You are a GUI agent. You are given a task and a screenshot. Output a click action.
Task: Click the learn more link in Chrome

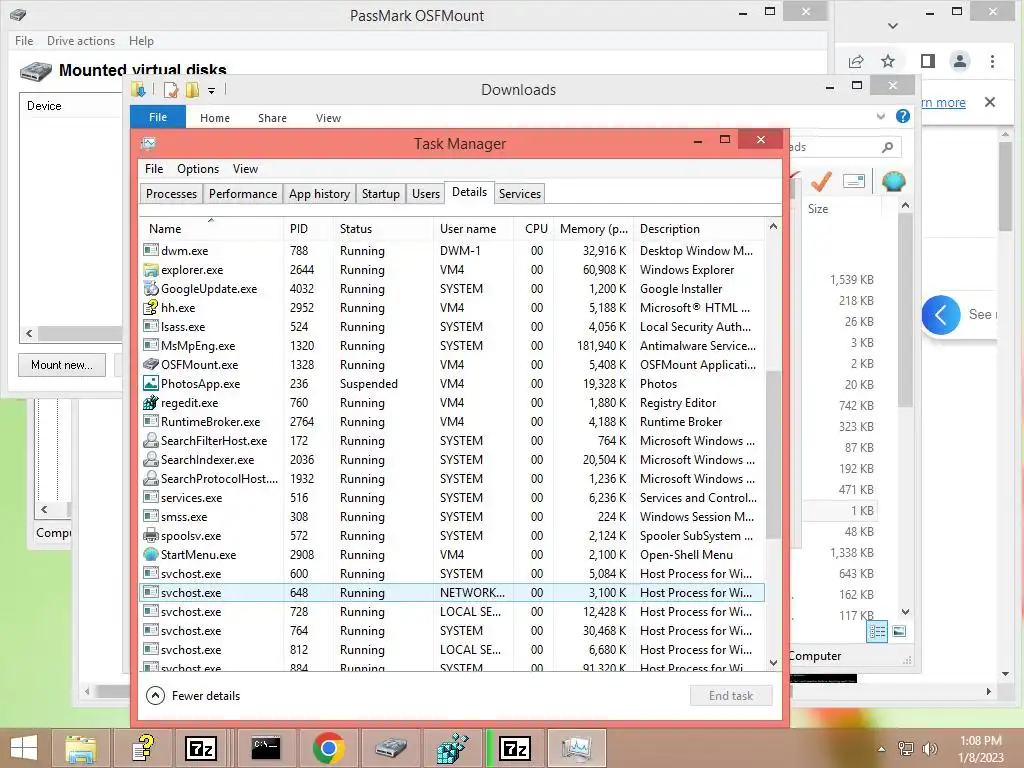943,103
